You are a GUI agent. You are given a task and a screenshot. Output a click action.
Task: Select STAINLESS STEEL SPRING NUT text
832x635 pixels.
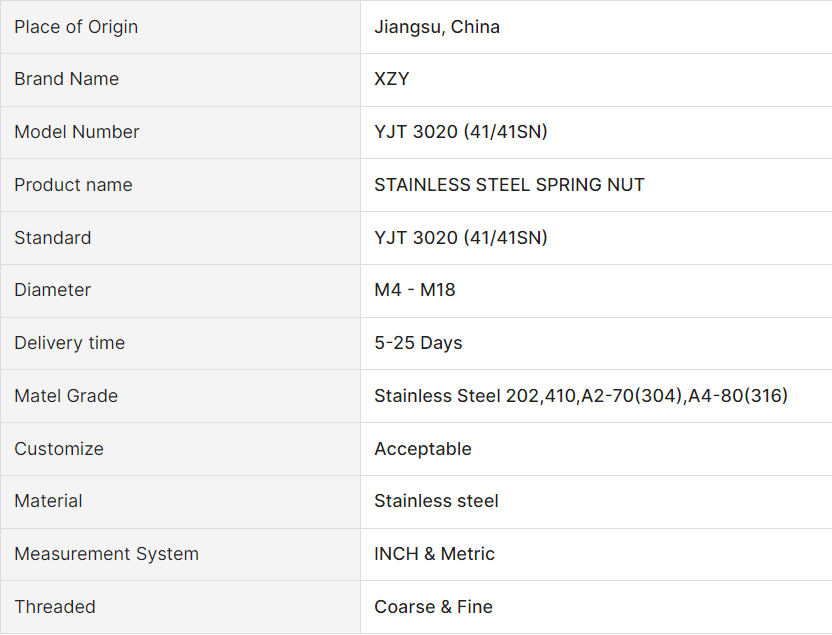[x=509, y=185]
